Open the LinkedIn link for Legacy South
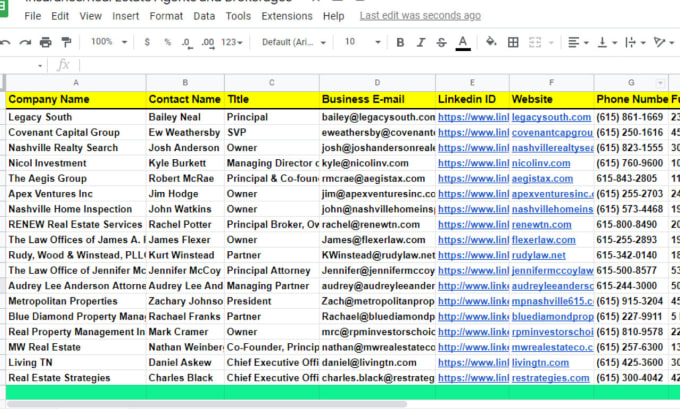This screenshot has width=680, height=409. 473,117
